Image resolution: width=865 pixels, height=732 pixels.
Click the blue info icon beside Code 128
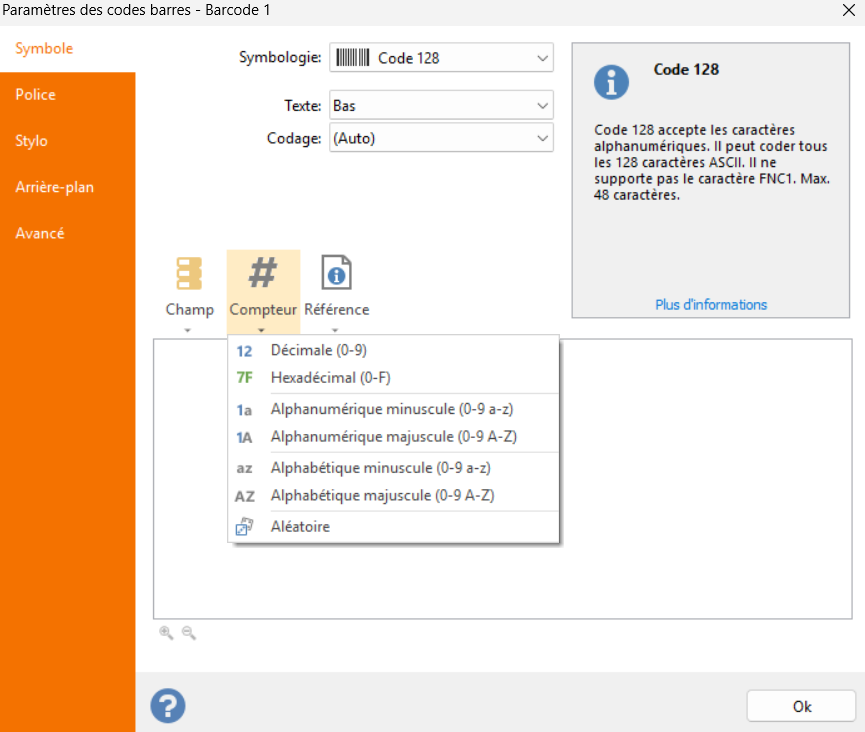611,82
